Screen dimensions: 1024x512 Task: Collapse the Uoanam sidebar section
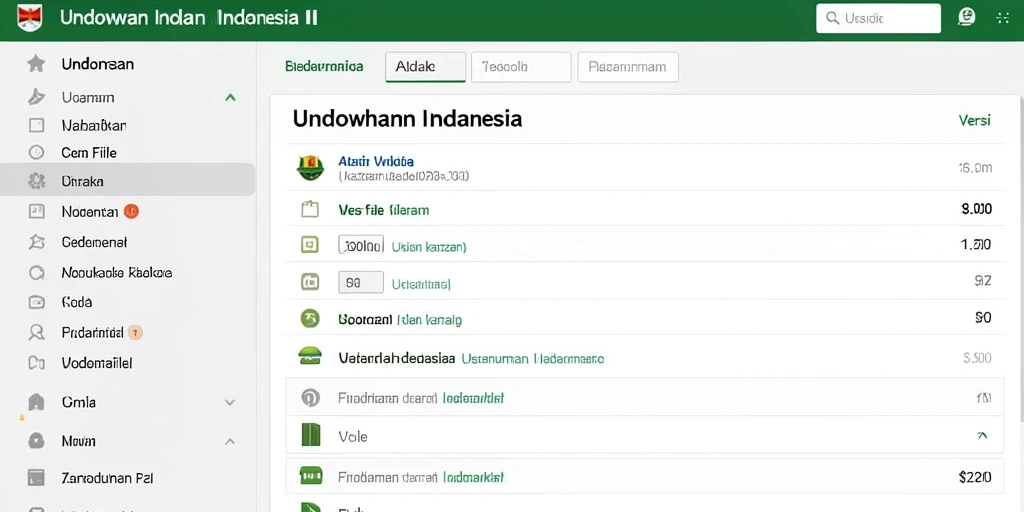[x=230, y=97]
